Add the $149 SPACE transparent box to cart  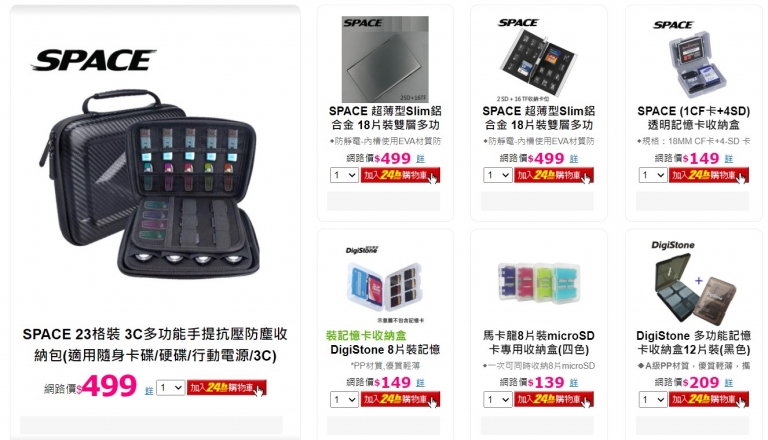point(708,175)
